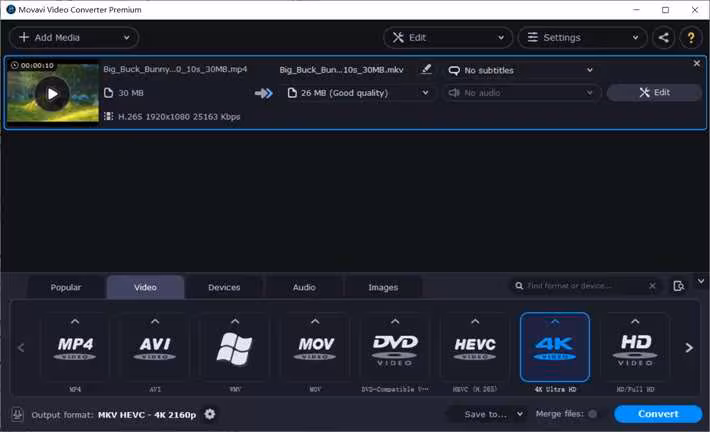Show previous formats with left arrow

point(21,348)
